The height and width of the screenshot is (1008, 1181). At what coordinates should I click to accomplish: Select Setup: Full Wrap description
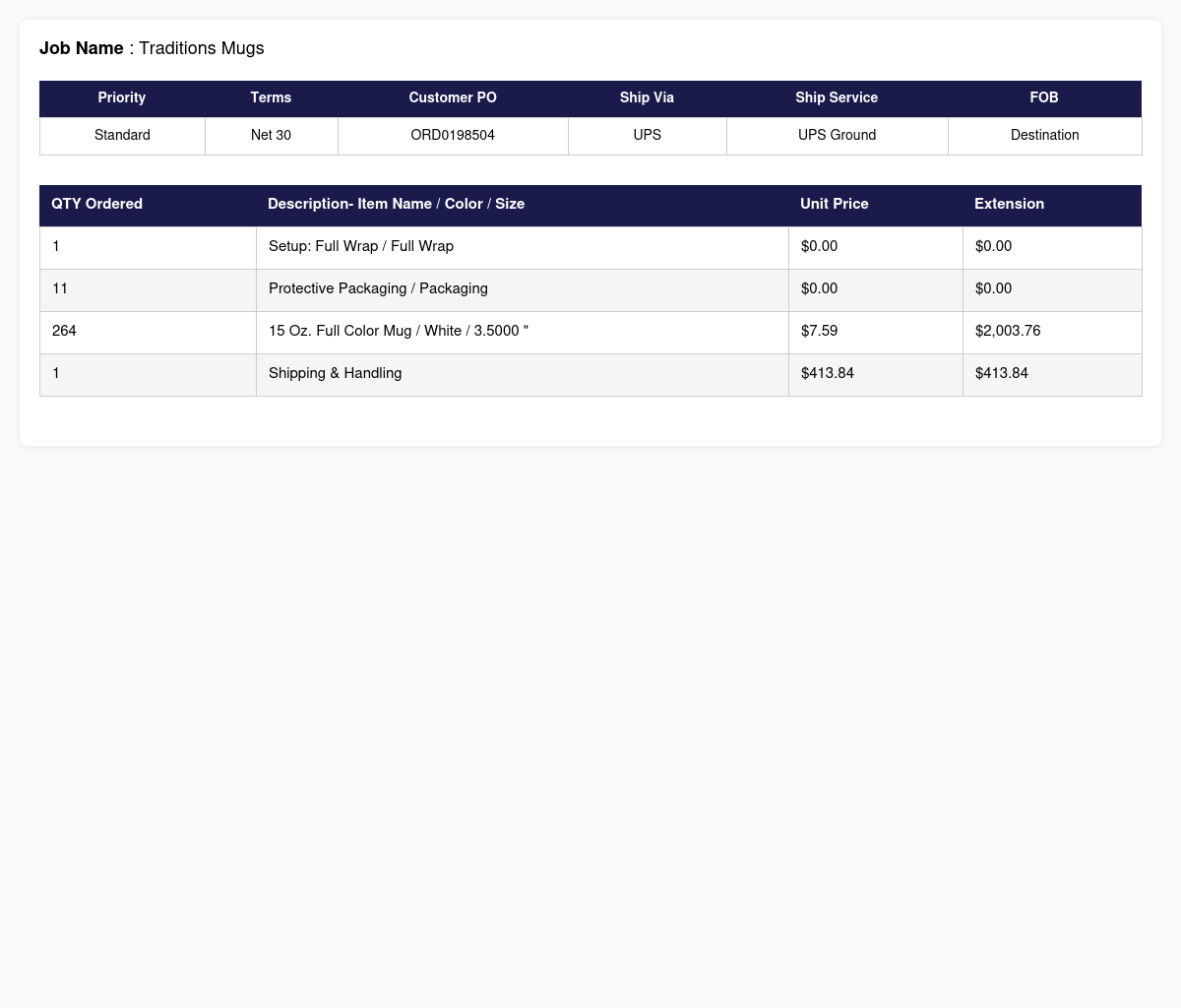click(523, 247)
